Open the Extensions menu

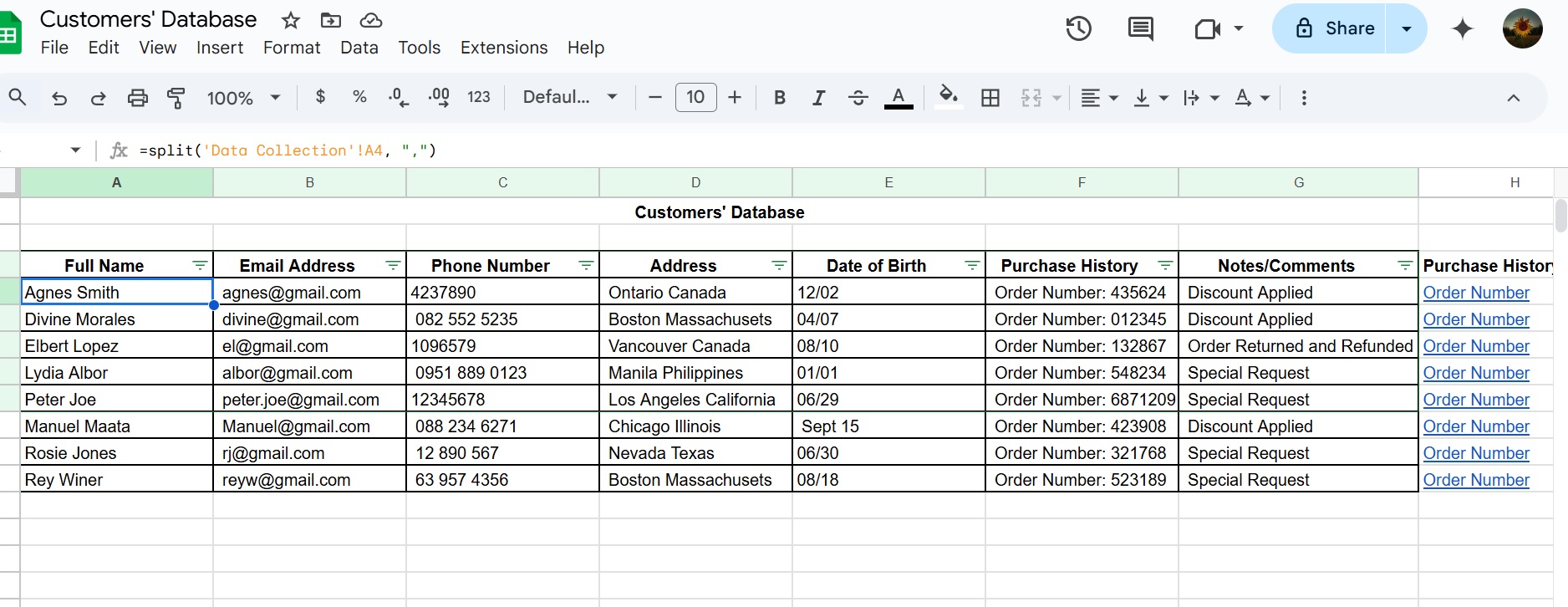point(503,48)
